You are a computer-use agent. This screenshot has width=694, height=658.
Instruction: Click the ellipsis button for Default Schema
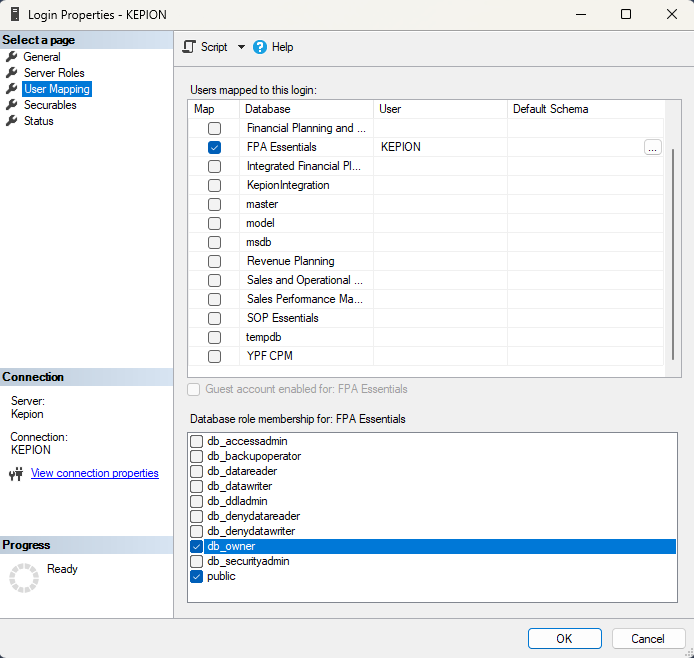(x=652, y=147)
